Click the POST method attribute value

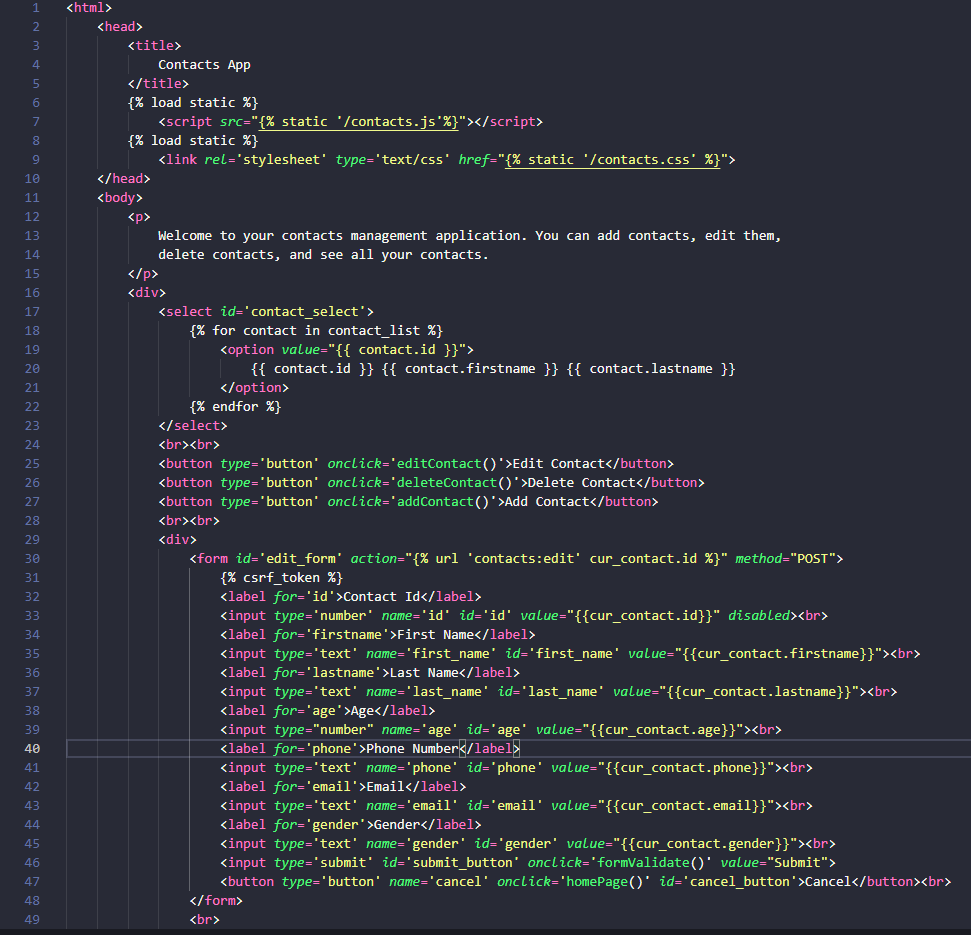(x=812, y=558)
